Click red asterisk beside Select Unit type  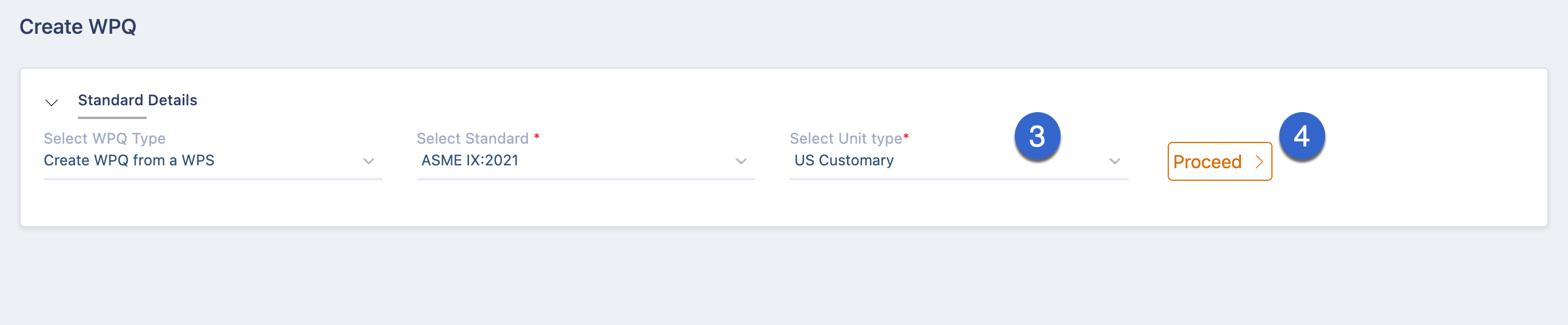pos(906,136)
